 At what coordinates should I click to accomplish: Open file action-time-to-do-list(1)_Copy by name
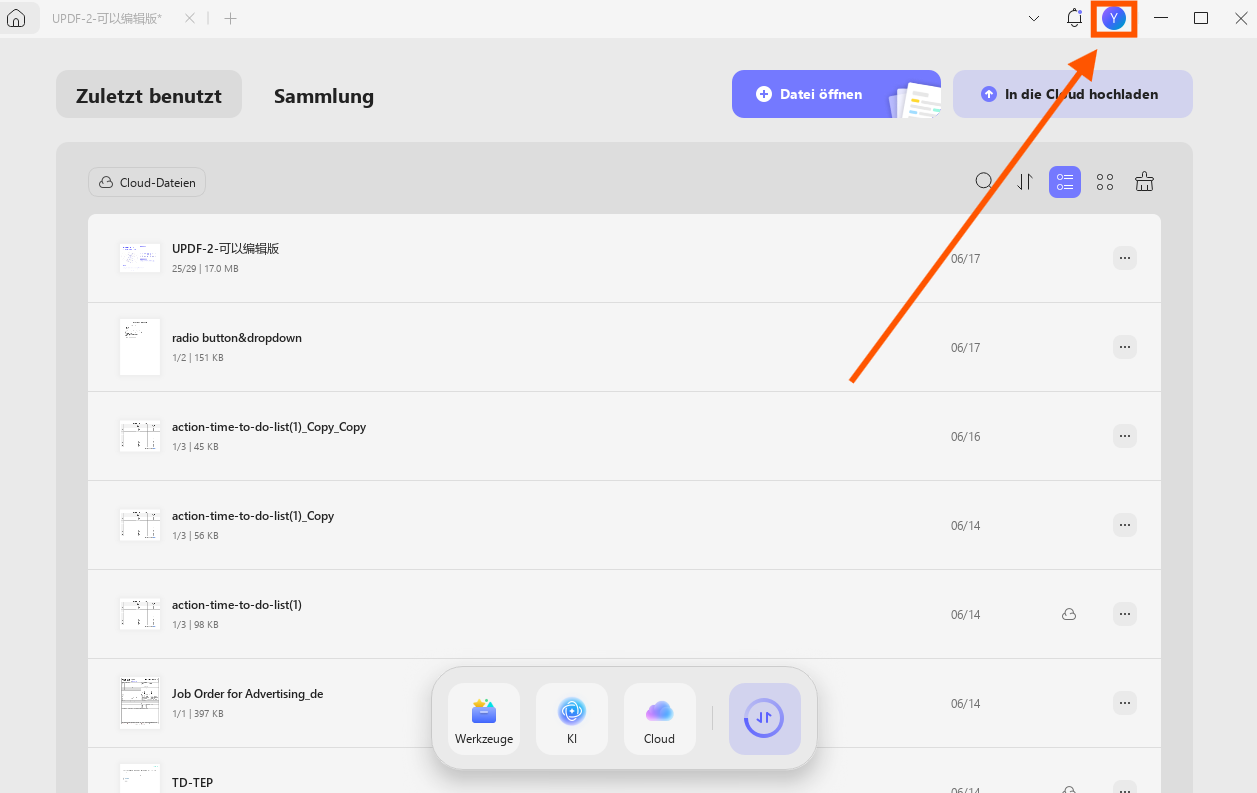coord(253,516)
